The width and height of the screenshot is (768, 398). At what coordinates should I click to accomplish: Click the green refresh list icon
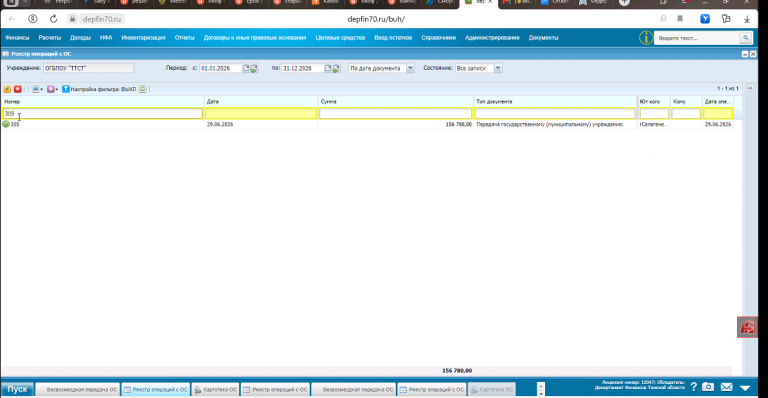point(143,89)
